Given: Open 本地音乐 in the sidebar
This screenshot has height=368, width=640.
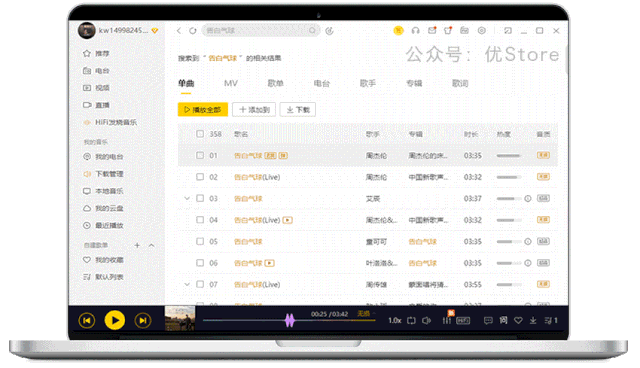Looking at the screenshot, I should coord(103,191).
